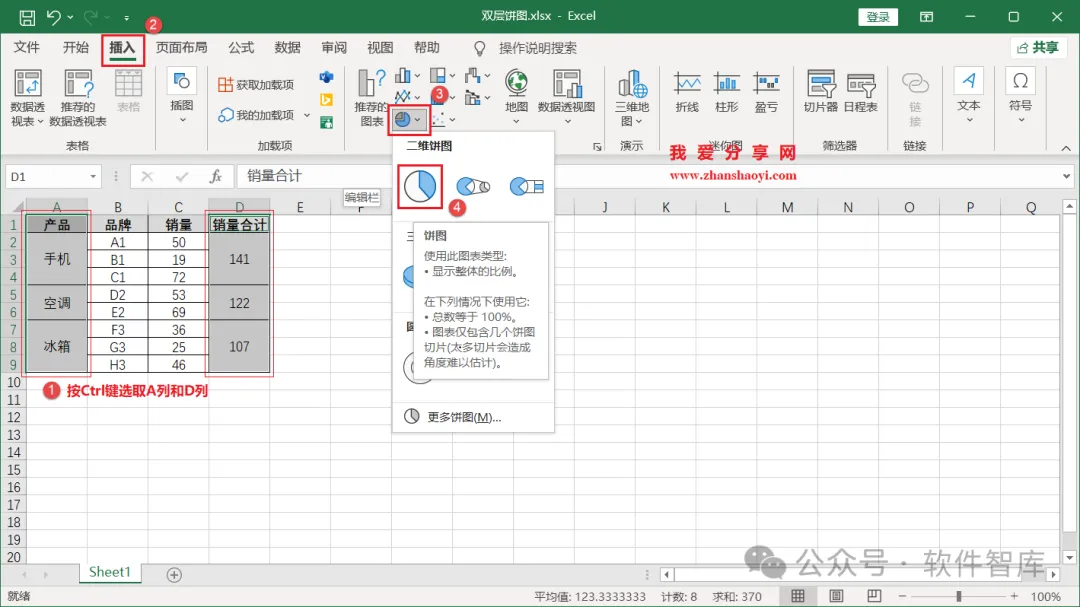1080x607 pixels.
Task: Switch to Page Break Preview view
Action: (x=874, y=596)
